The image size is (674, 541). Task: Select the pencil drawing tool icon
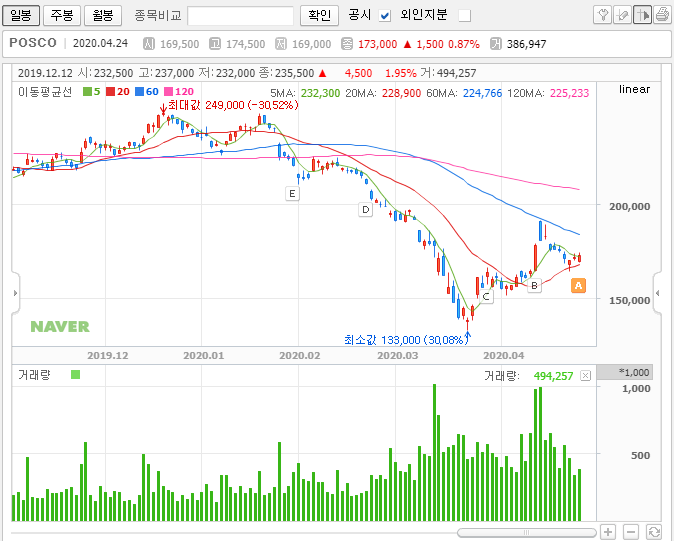point(622,15)
